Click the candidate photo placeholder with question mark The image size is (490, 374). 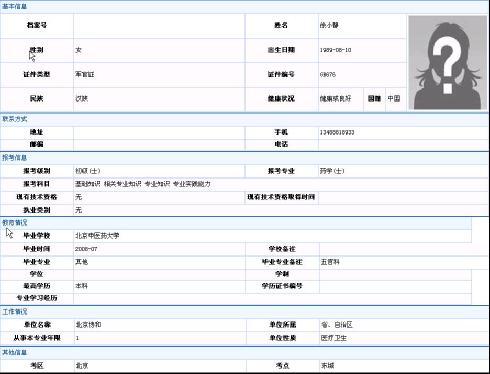pyautogui.click(x=447, y=62)
